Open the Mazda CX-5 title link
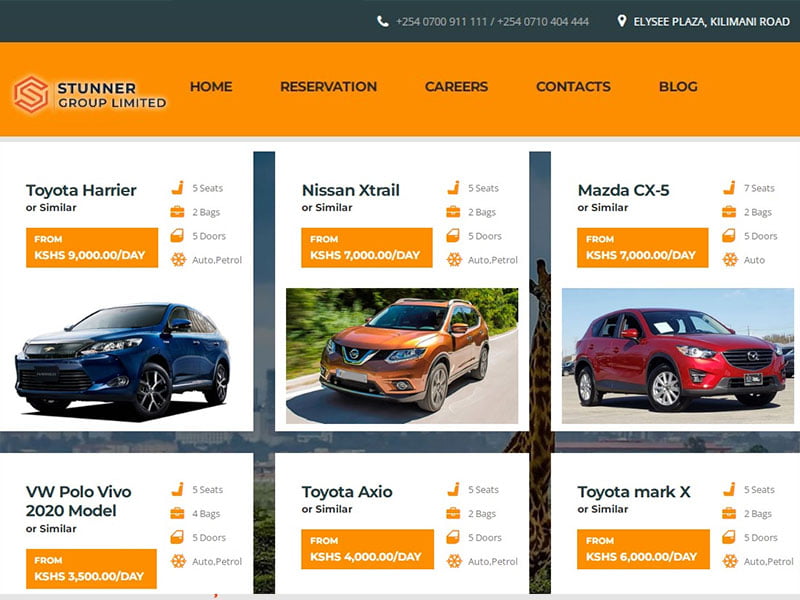 623,190
